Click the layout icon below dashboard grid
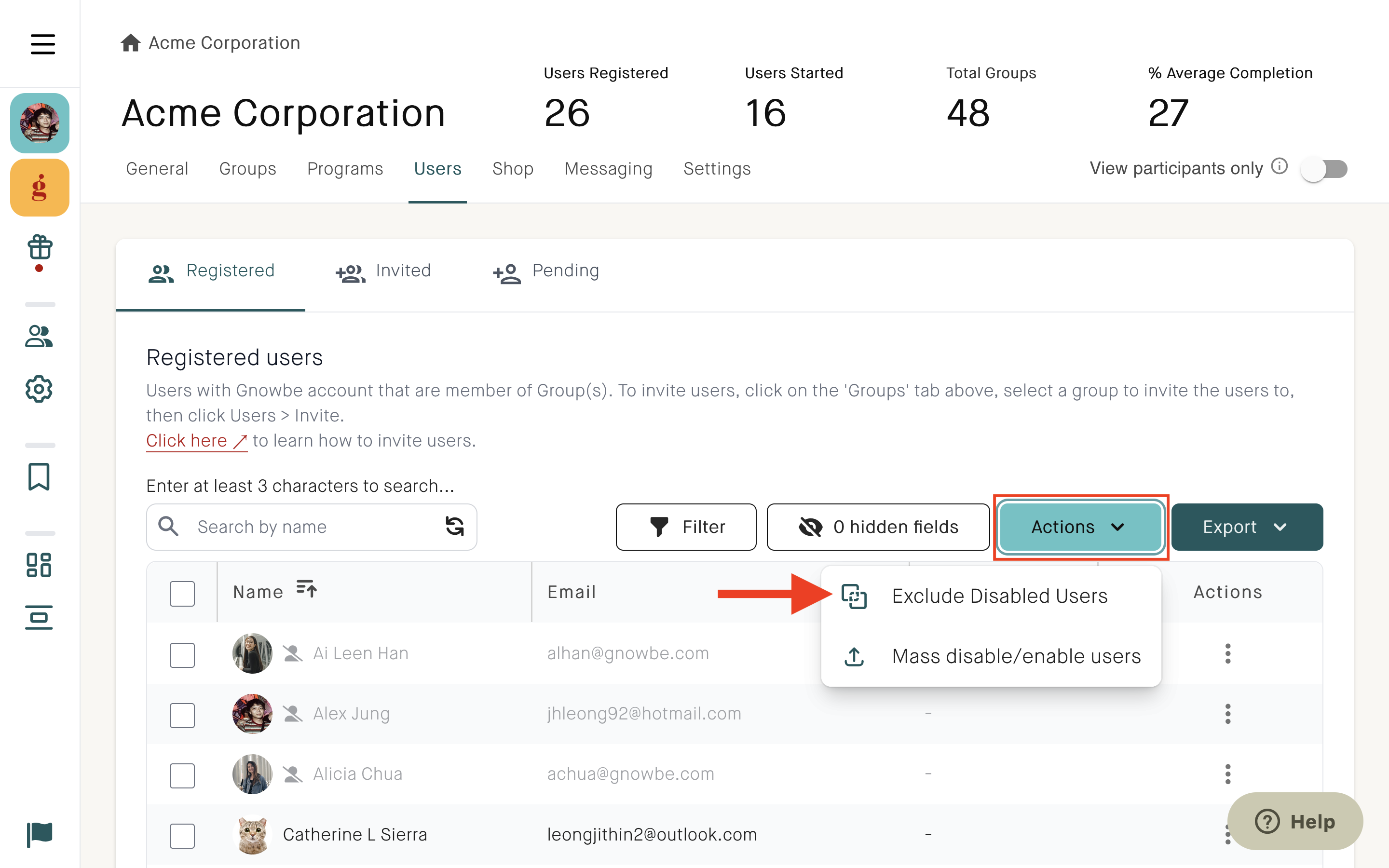1389x868 pixels. pos(39,617)
